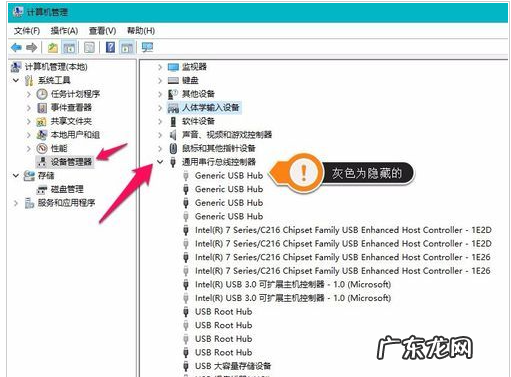
Task: Open the 文件(F) menu
Action: pos(27,31)
